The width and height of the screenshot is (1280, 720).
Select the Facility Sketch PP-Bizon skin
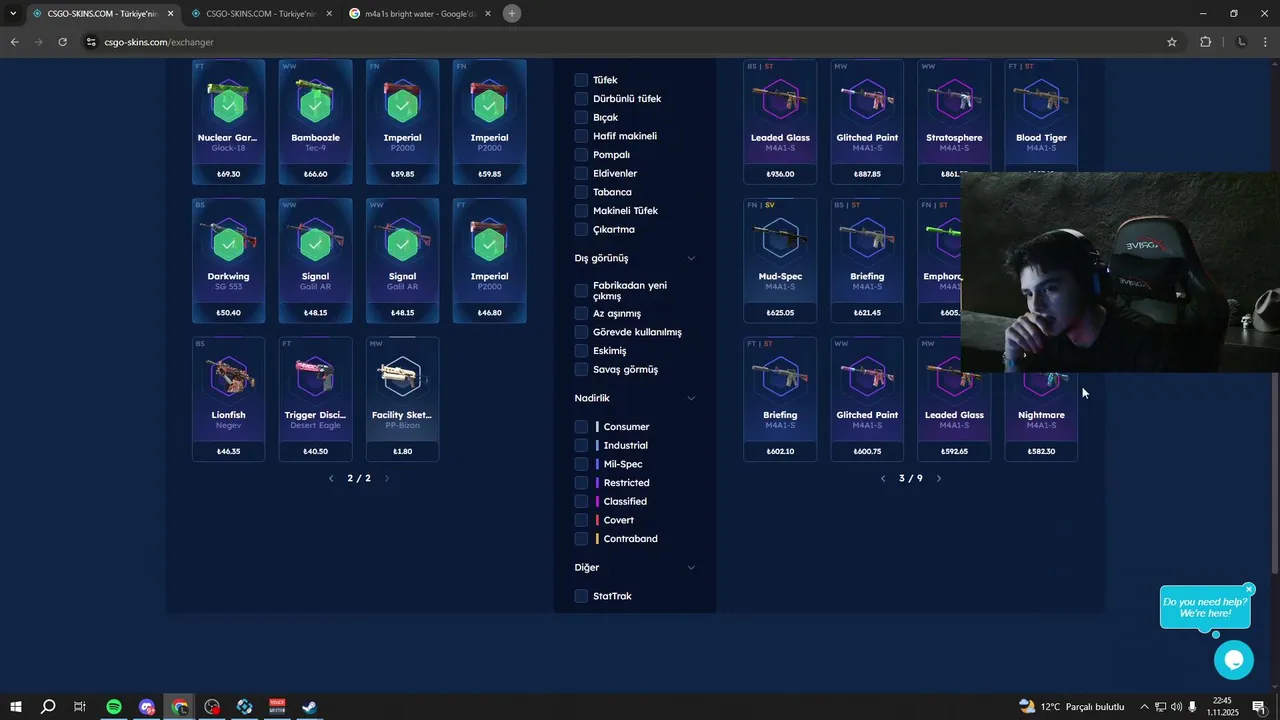[x=403, y=399]
